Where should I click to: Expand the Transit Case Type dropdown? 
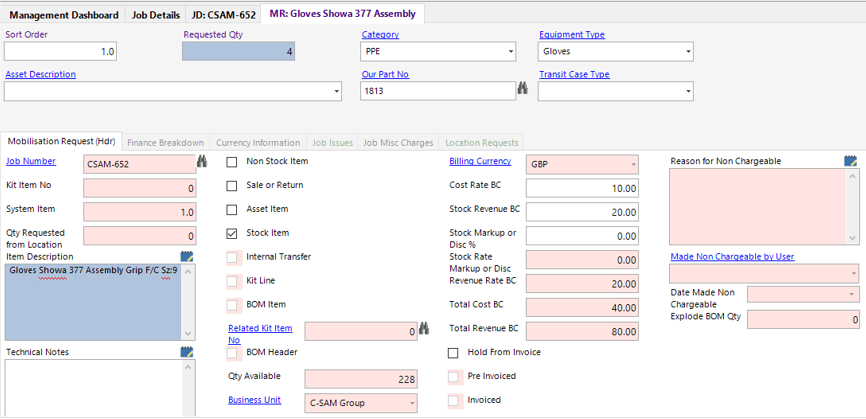coord(687,91)
